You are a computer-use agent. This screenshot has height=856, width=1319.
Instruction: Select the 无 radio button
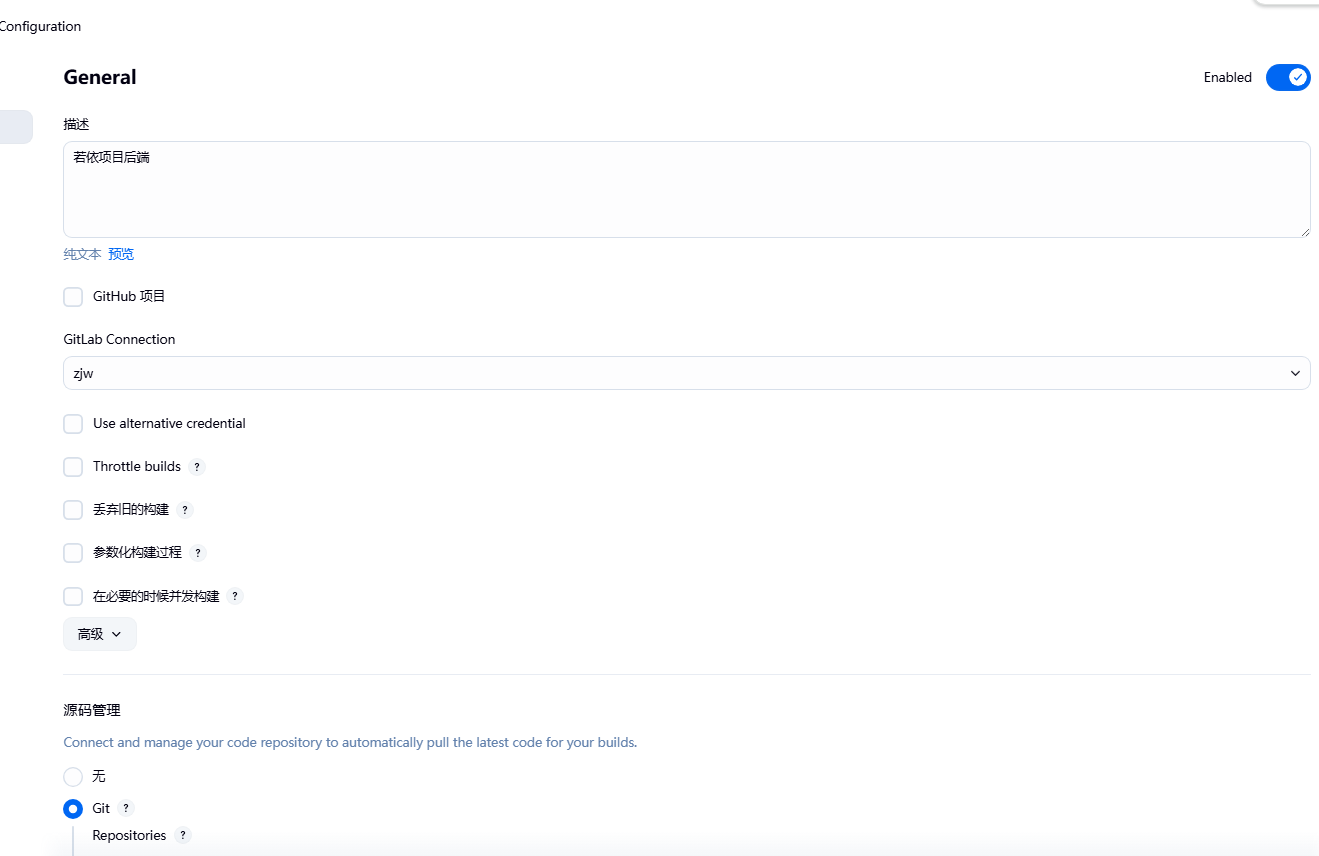pos(73,777)
